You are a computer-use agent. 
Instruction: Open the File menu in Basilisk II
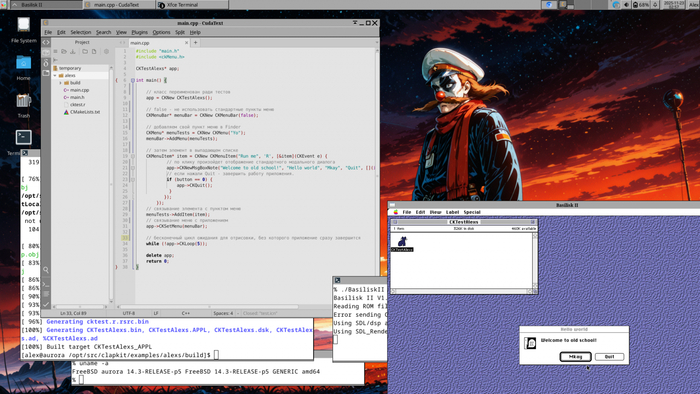click(407, 212)
